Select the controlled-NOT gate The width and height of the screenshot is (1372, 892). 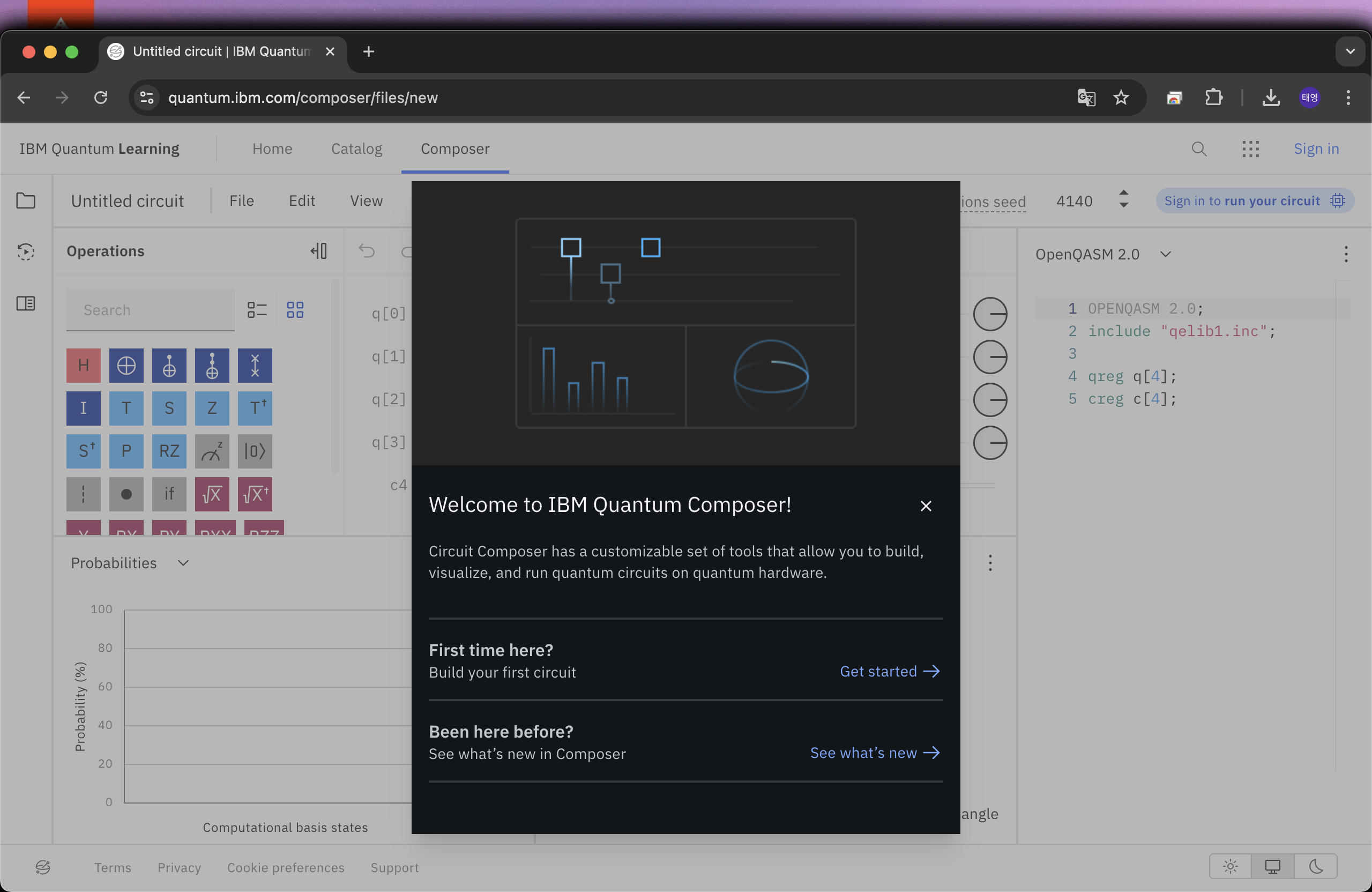[169, 366]
